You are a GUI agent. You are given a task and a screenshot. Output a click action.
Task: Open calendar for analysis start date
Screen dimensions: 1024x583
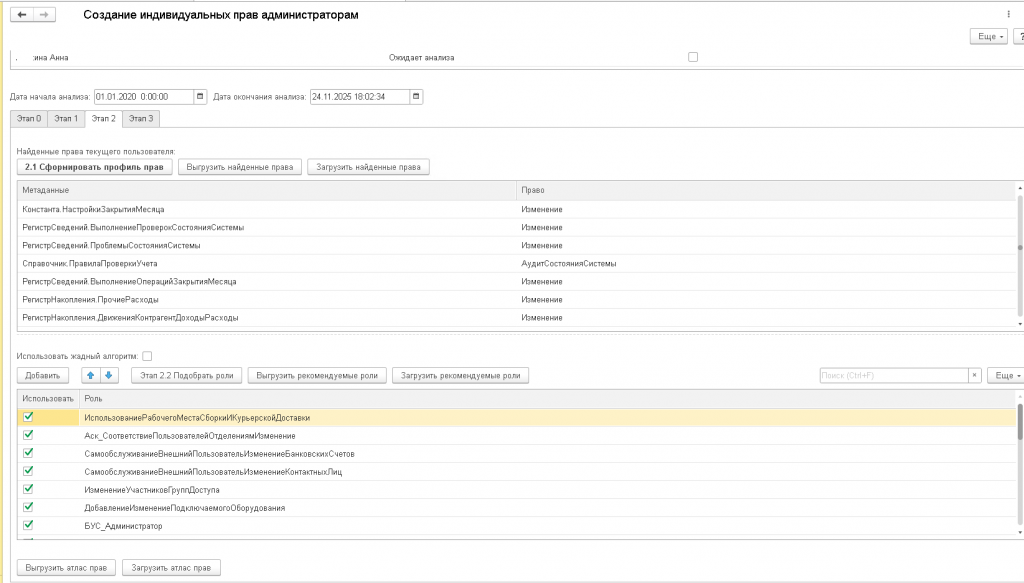pyautogui.click(x=201, y=97)
